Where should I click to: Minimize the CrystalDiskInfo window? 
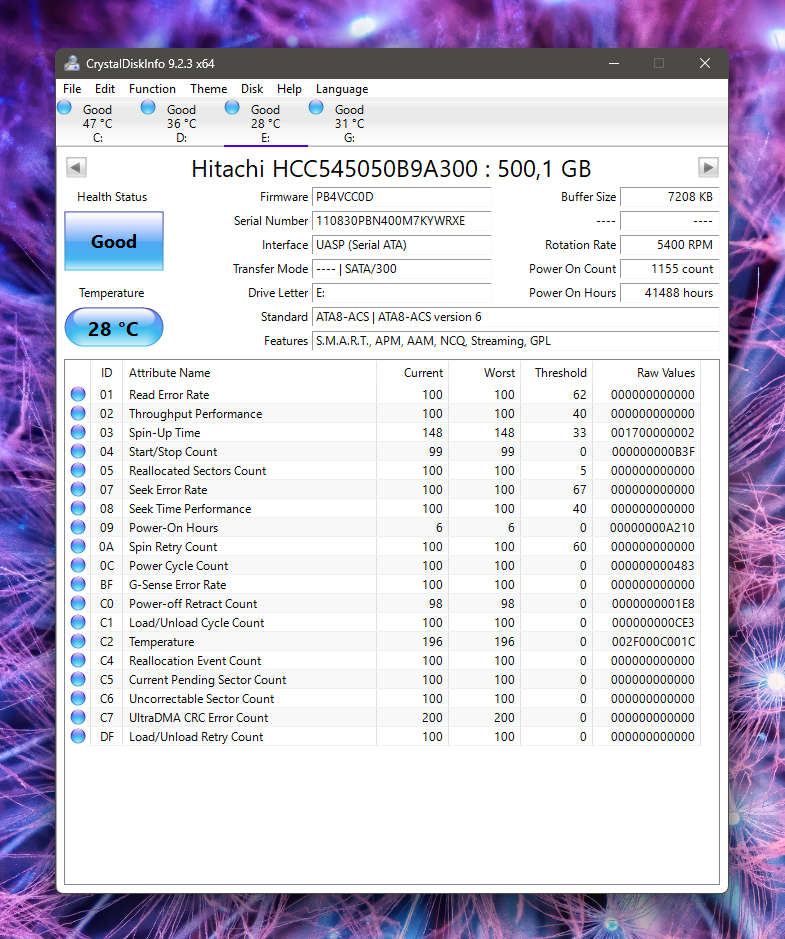[x=614, y=63]
